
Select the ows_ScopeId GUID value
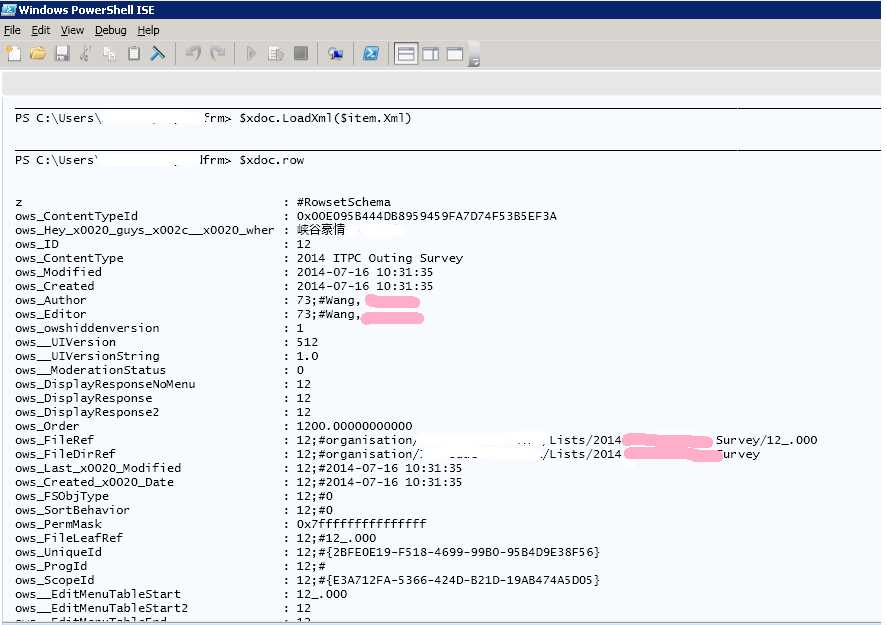click(x=448, y=580)
